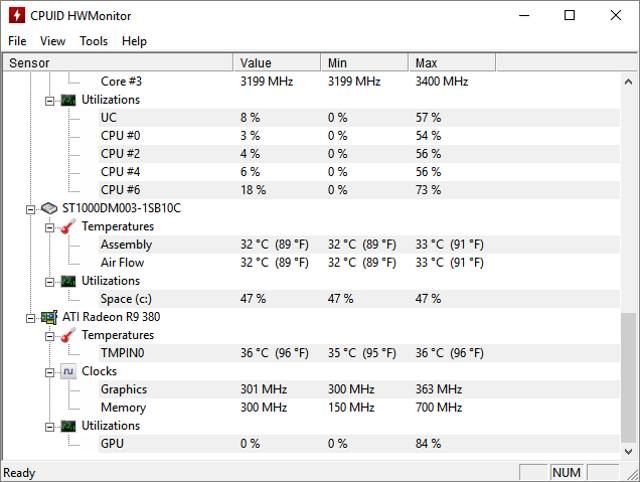640x482 pixels.
Task: Click the hard drive Temperatures thermometer icon
Action: (68, 227)
